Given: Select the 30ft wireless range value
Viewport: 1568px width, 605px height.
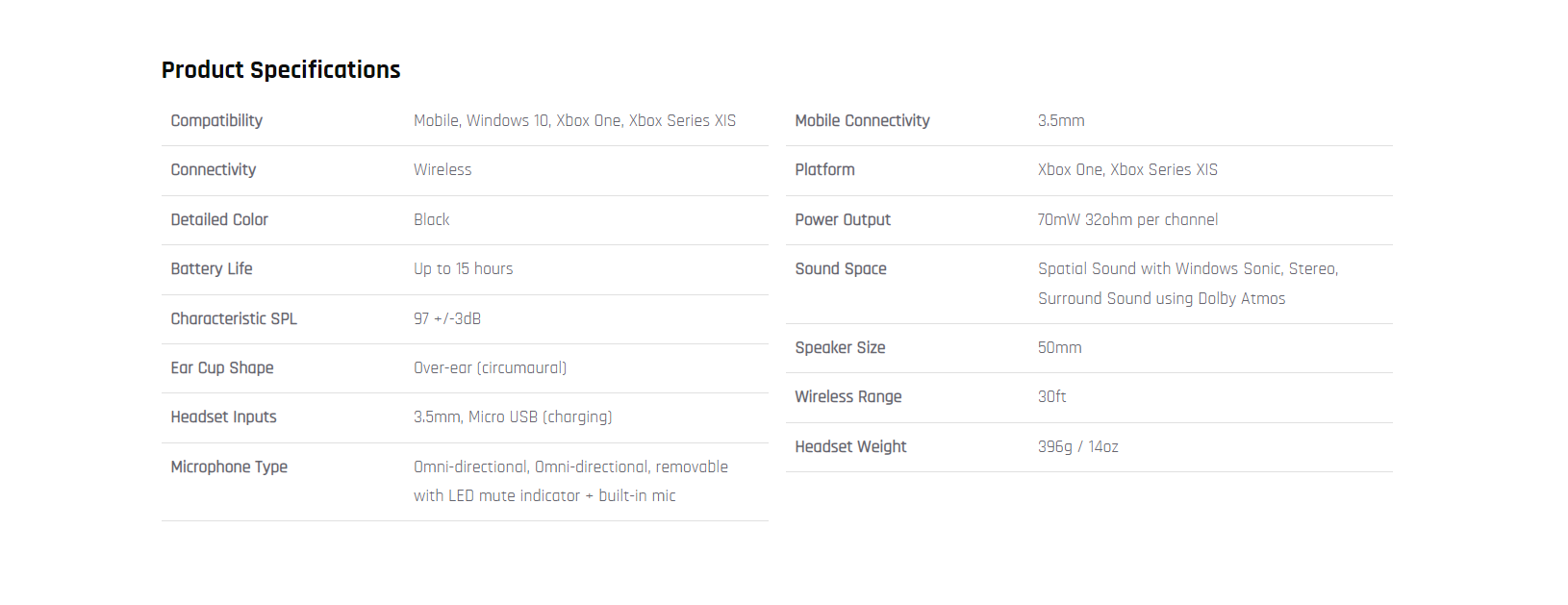Looking at the screenshot, I should click(1051, 397).
